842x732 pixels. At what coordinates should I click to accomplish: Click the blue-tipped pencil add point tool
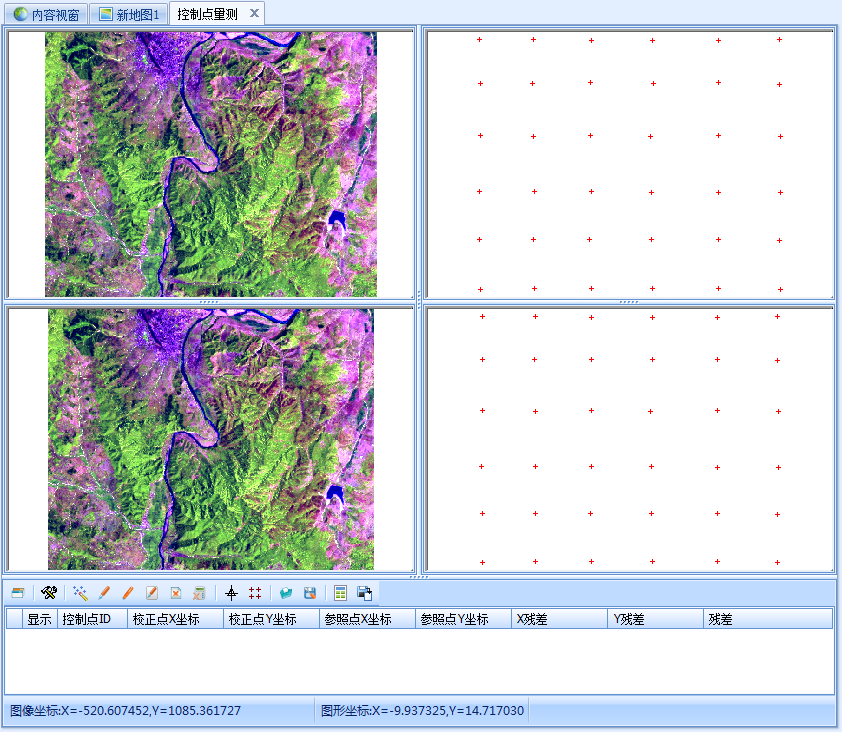click(x=104, y=593)
